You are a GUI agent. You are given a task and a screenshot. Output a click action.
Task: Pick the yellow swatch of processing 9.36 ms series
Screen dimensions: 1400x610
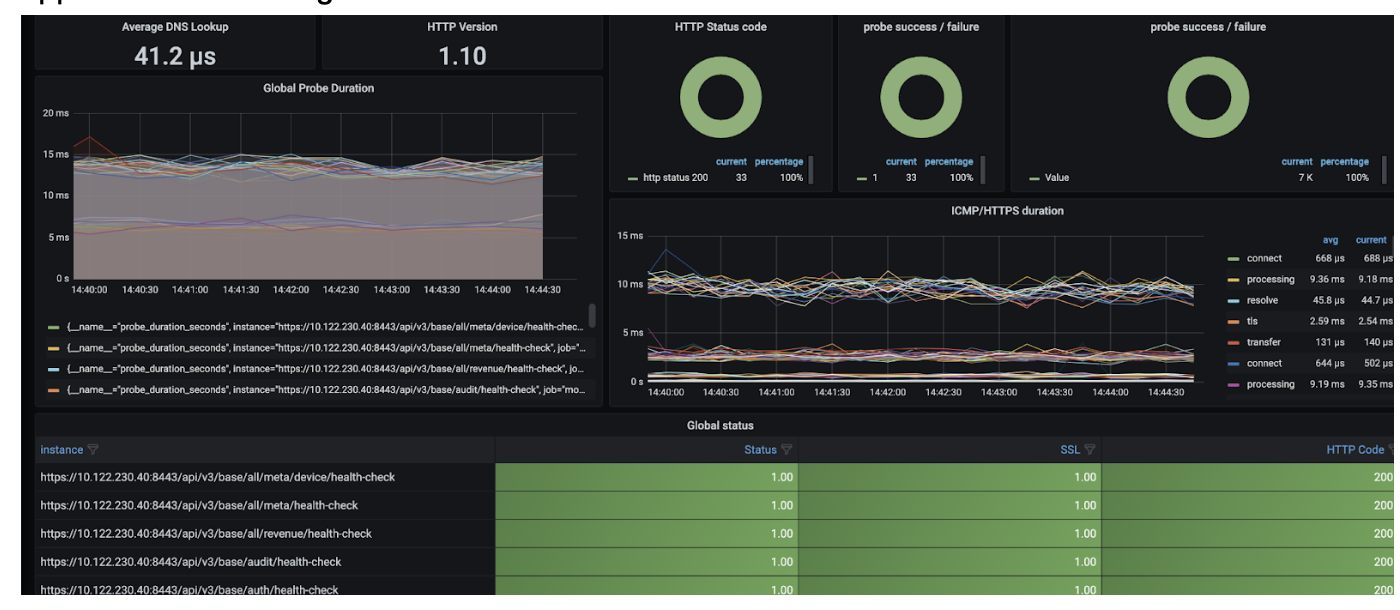(1234, 279)
